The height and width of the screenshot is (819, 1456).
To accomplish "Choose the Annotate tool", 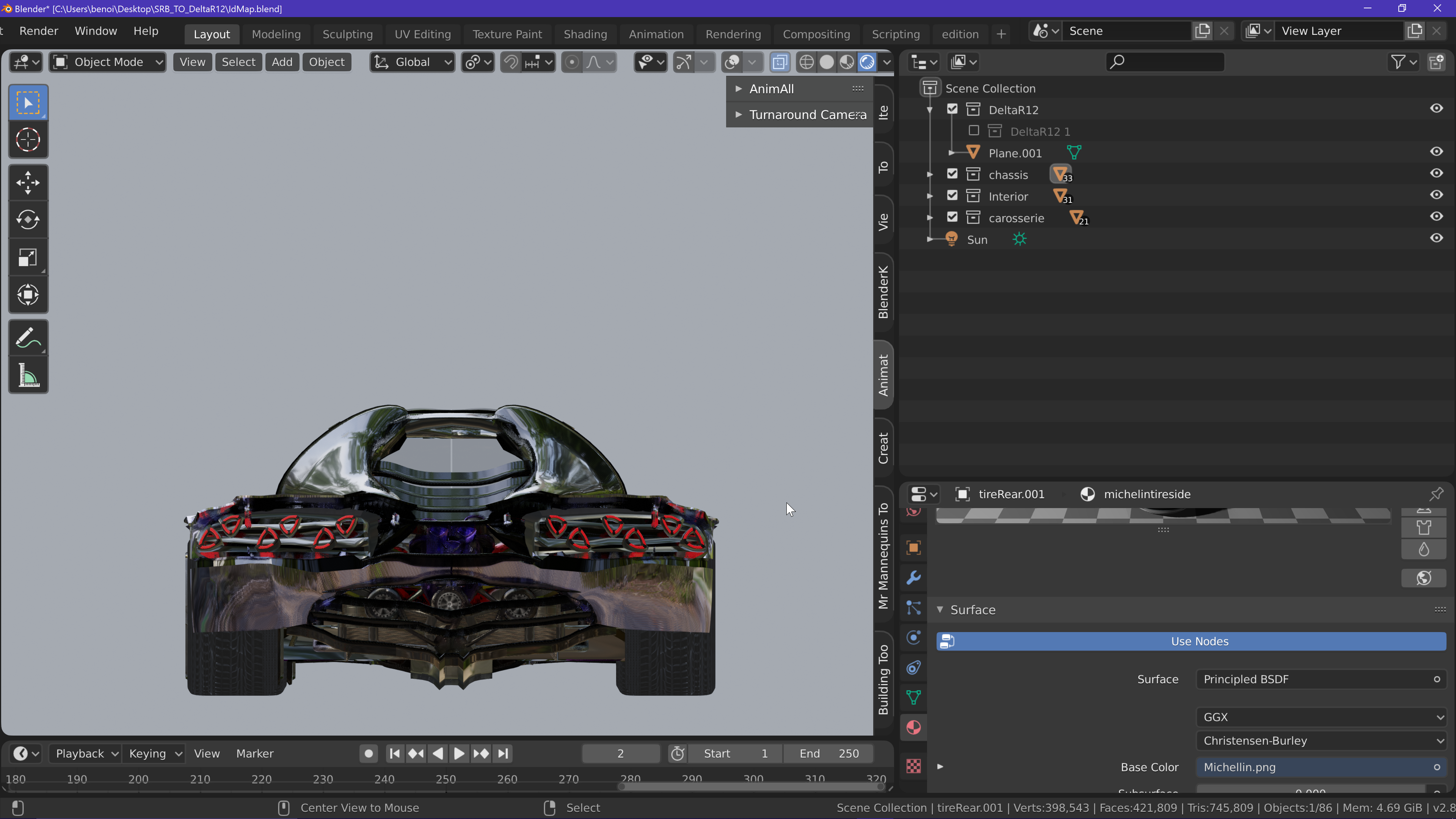I will (28, 338).
